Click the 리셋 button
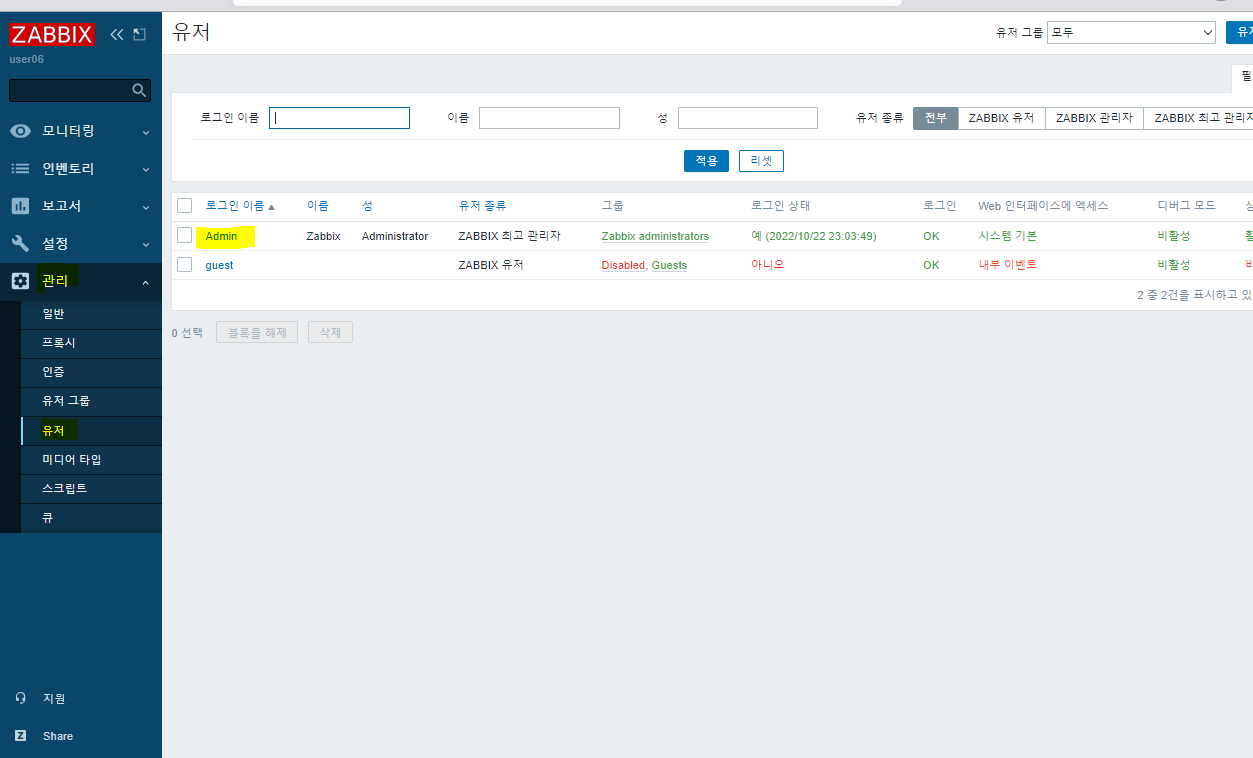1253x758 pixels. pos(761,161)
